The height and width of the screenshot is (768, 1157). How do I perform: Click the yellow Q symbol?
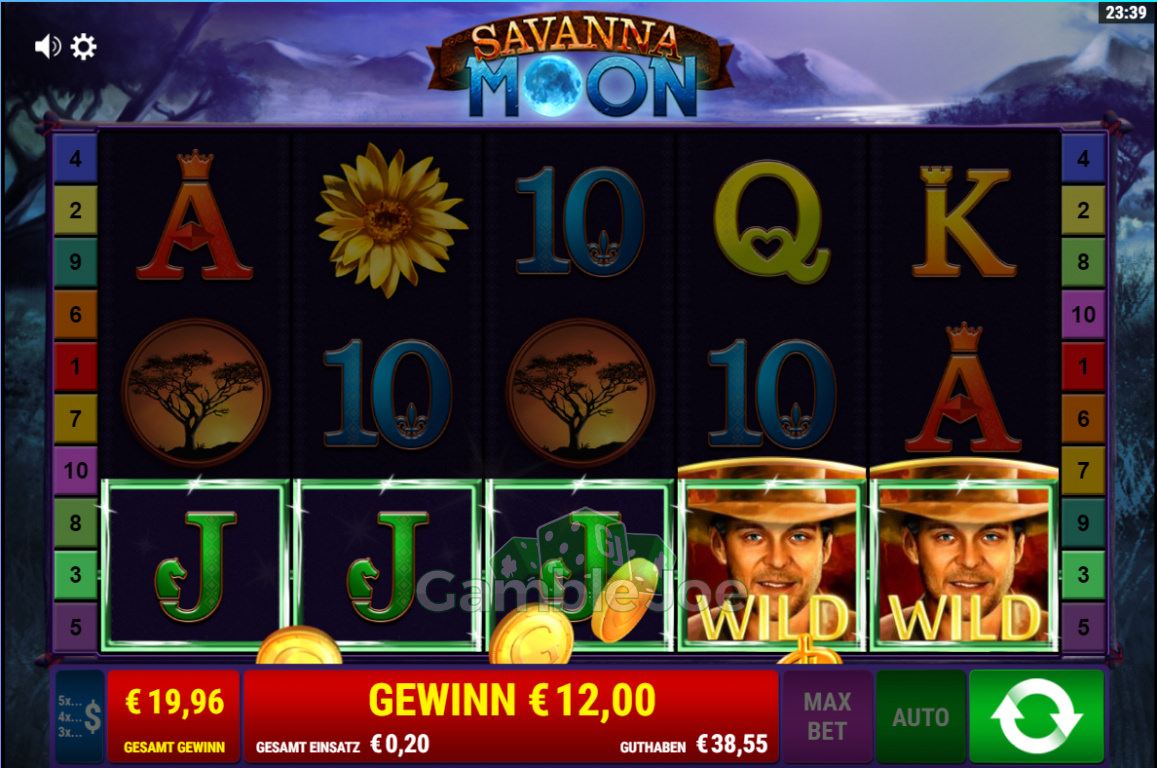tap(771, 221)
